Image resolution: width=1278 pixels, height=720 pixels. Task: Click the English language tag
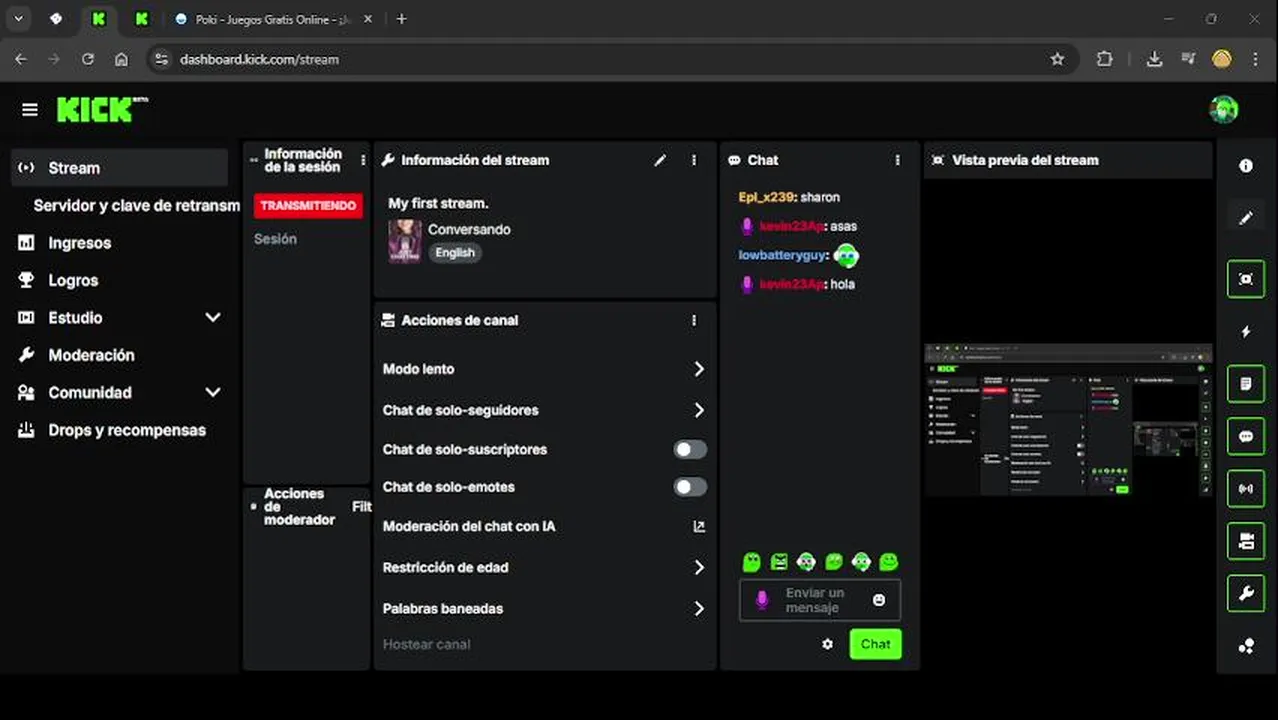point(455,253)
